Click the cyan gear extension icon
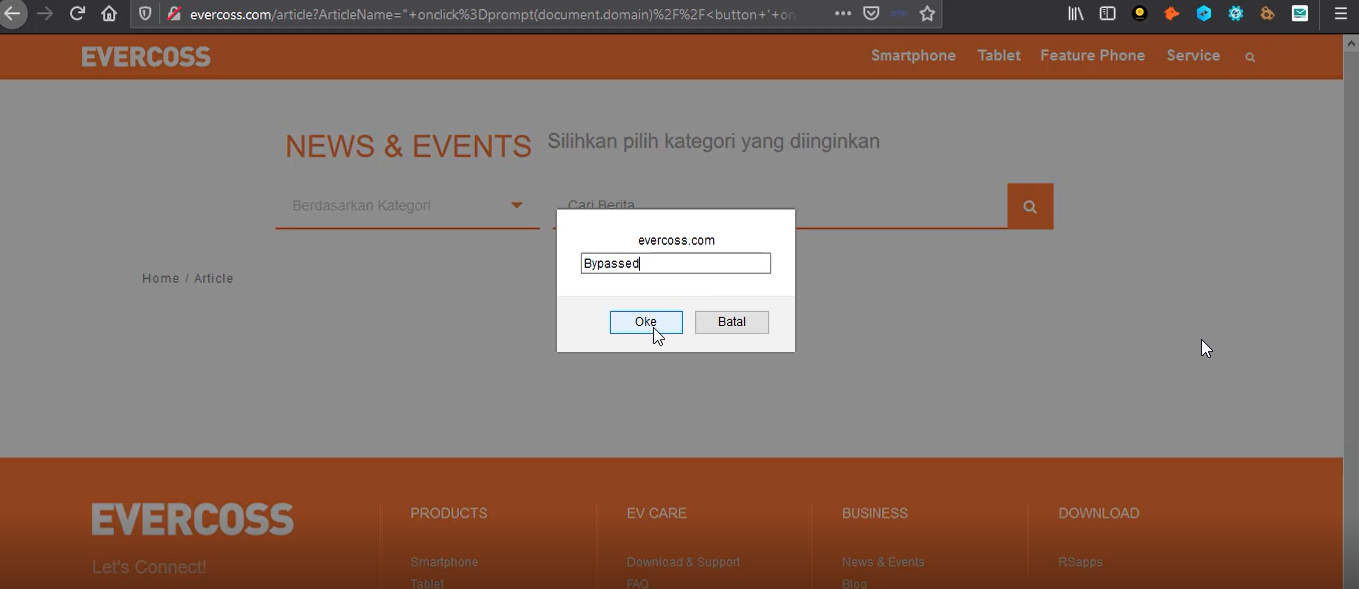This screenshot has width=1359, height=589. (1235, 13)
